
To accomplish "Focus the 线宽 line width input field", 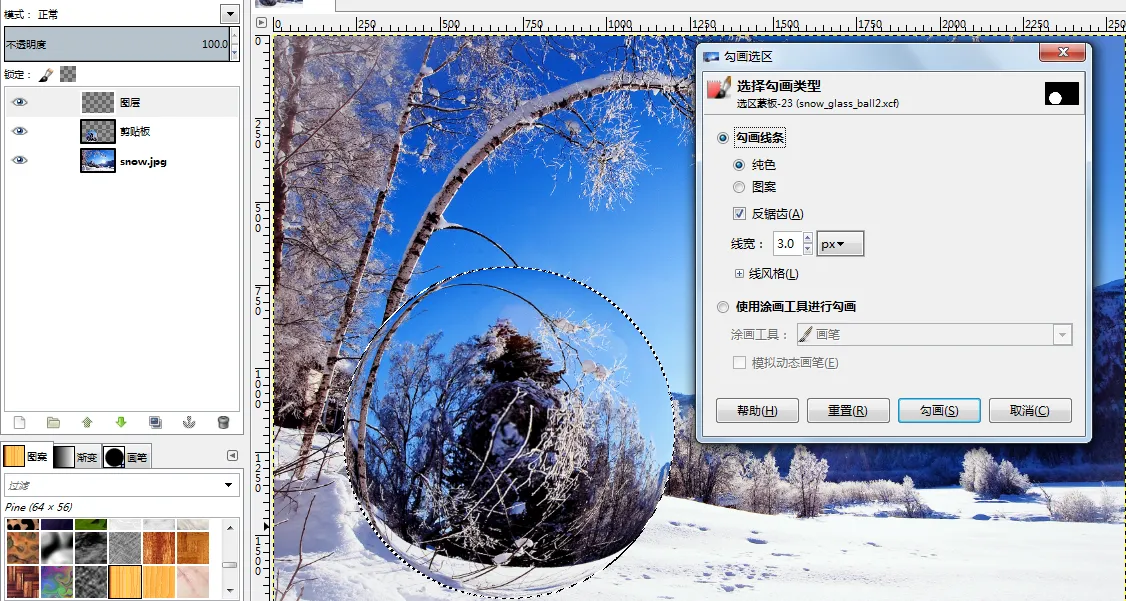I will tap(787, 244).
